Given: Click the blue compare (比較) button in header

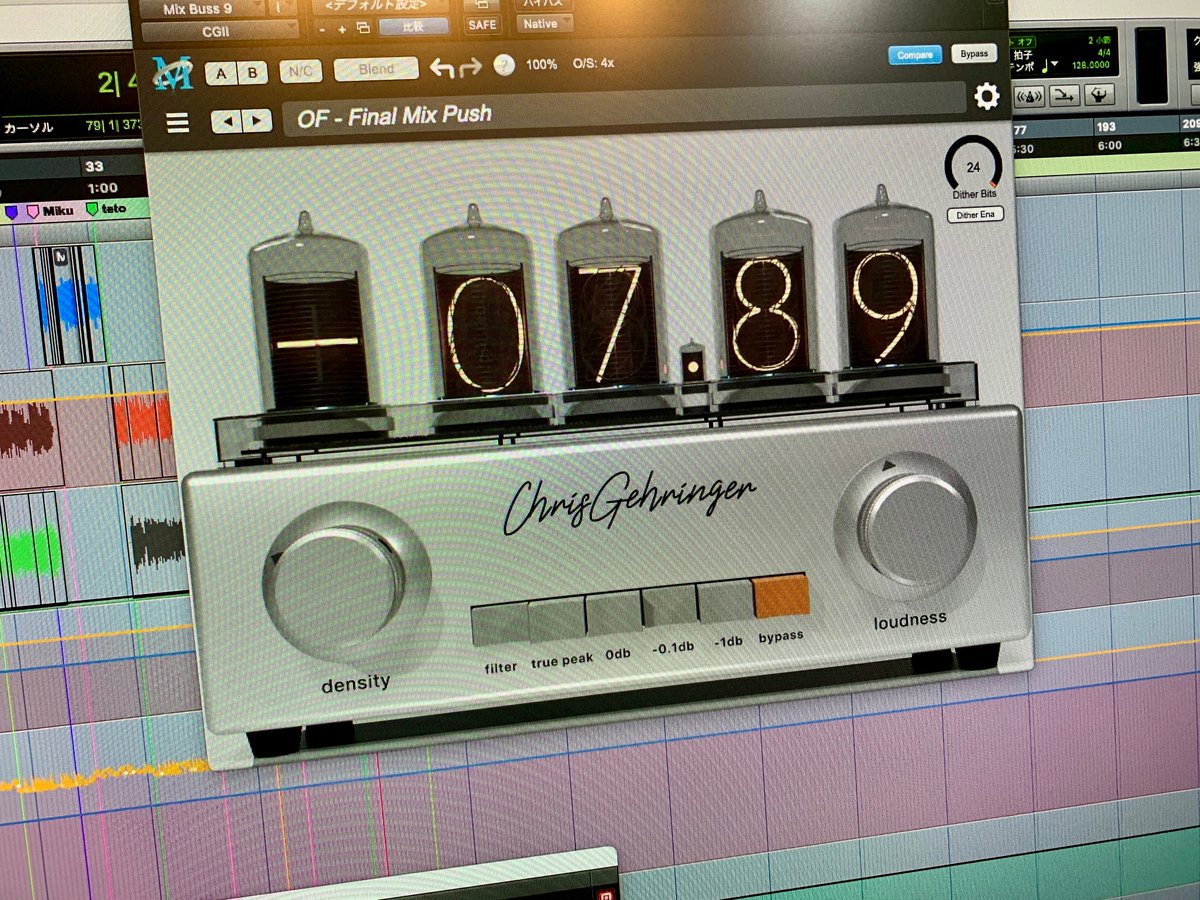Looking at the screenshot, I should tap(414, 26).
